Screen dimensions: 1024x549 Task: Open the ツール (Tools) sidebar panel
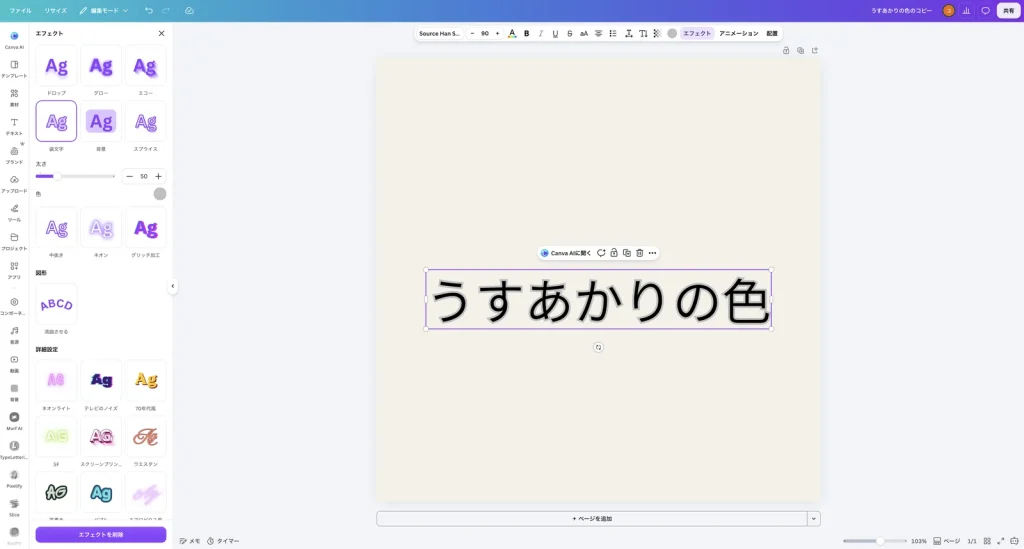coord(14,212)
